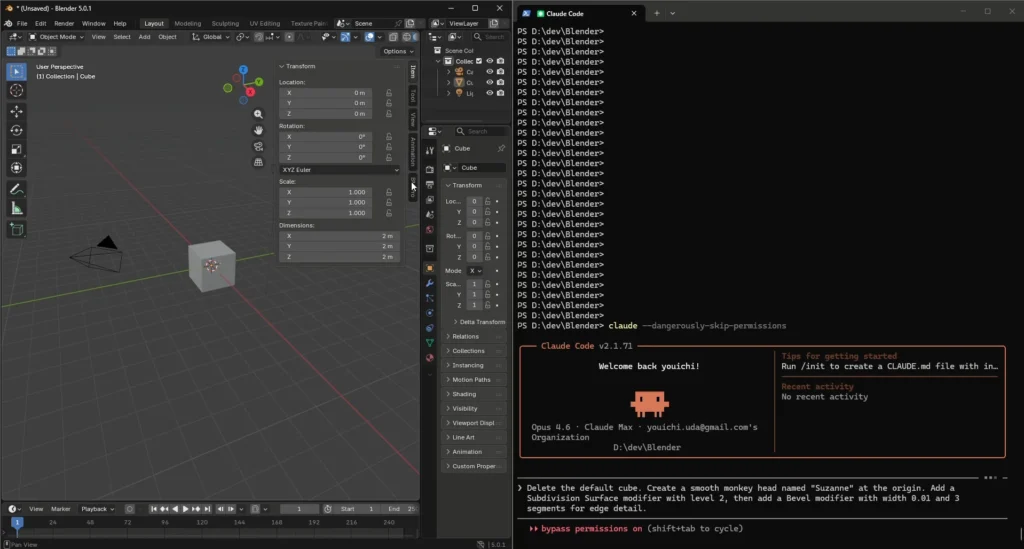Lock Location X in the Transform panel
1024x549 pixels.
389,93
